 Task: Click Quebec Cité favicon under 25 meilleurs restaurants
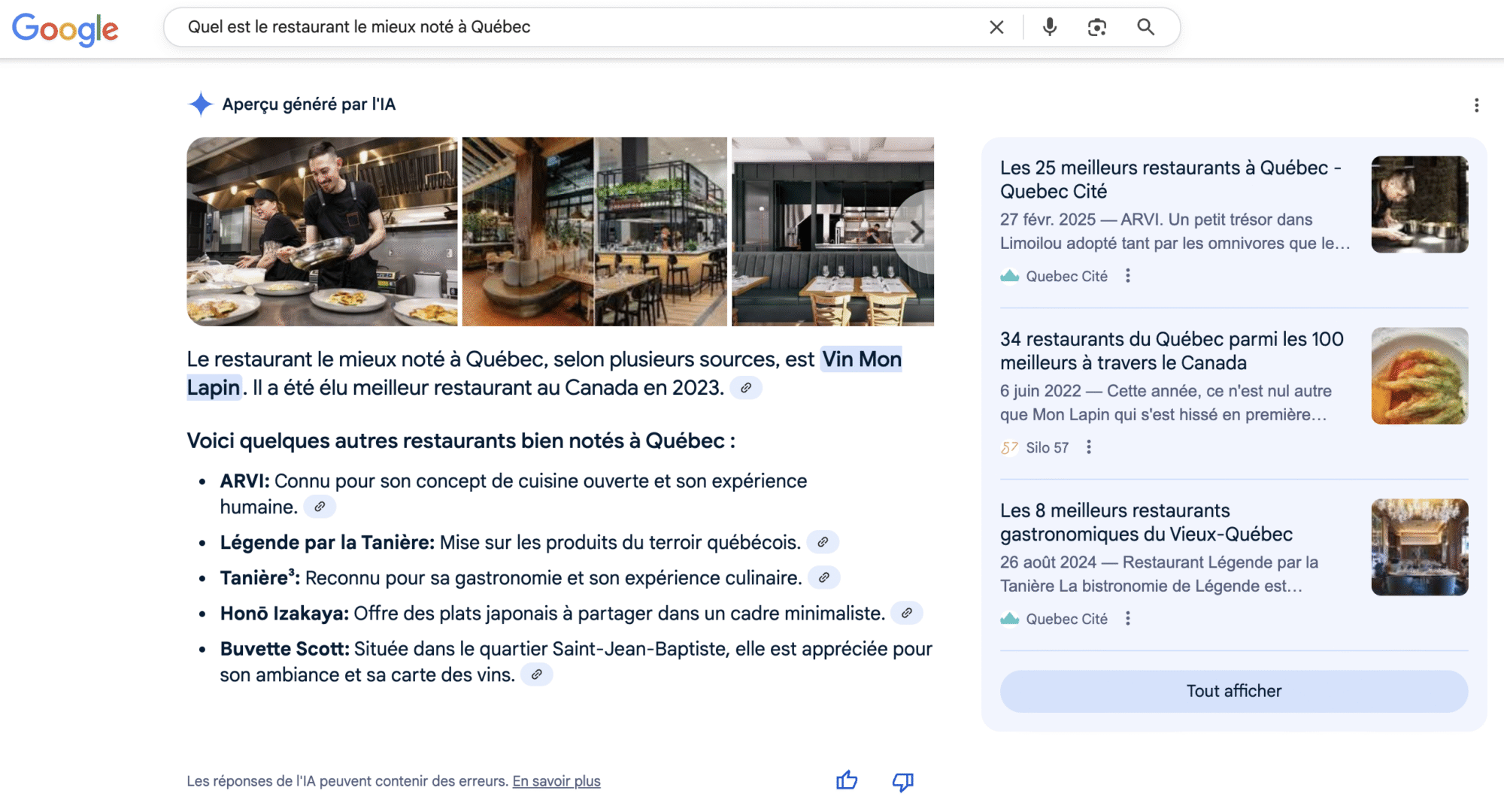pyautogui.click(x=1009, y=276)
